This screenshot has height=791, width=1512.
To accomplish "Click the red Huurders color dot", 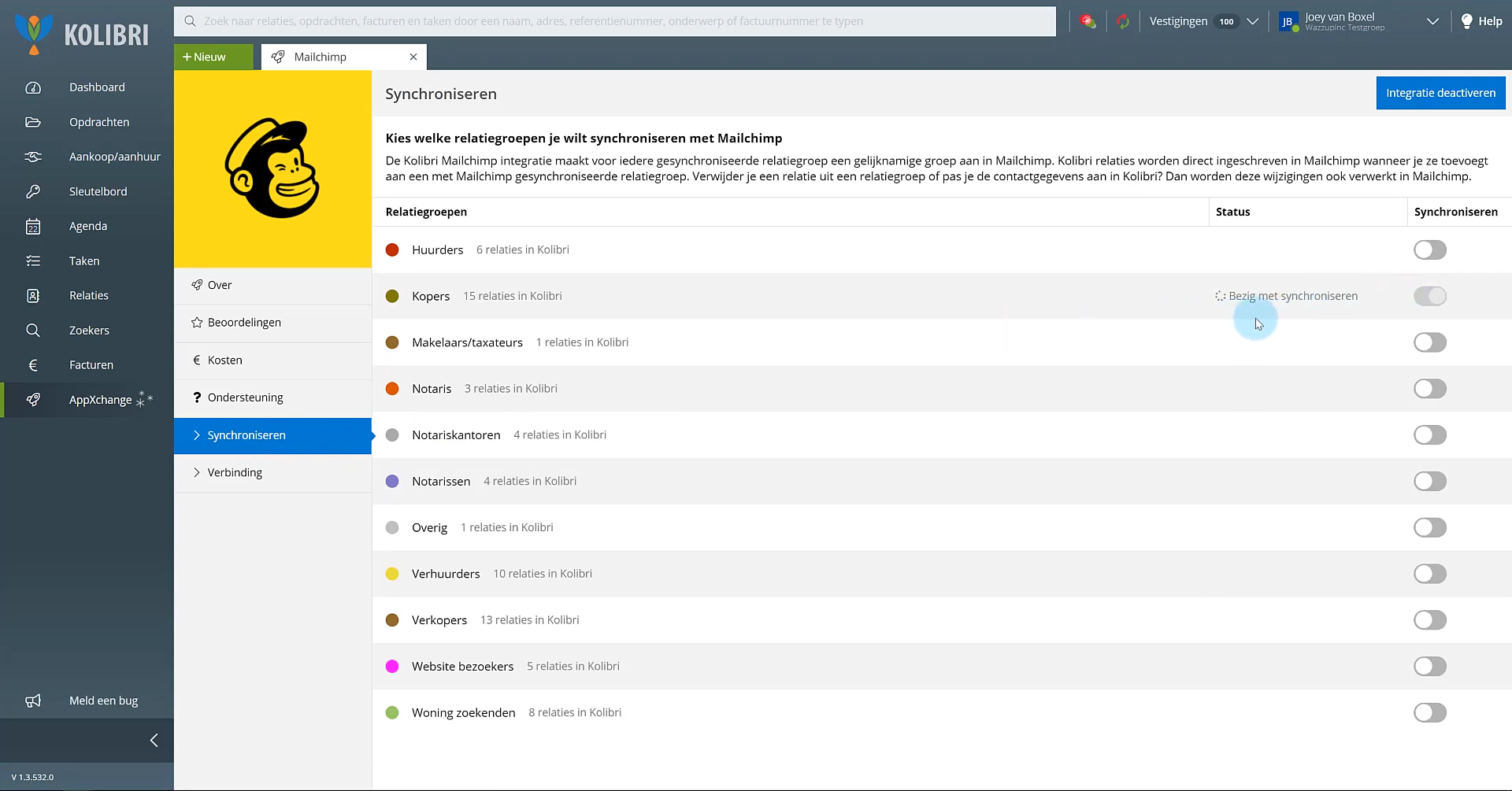I will click(392, 250).
